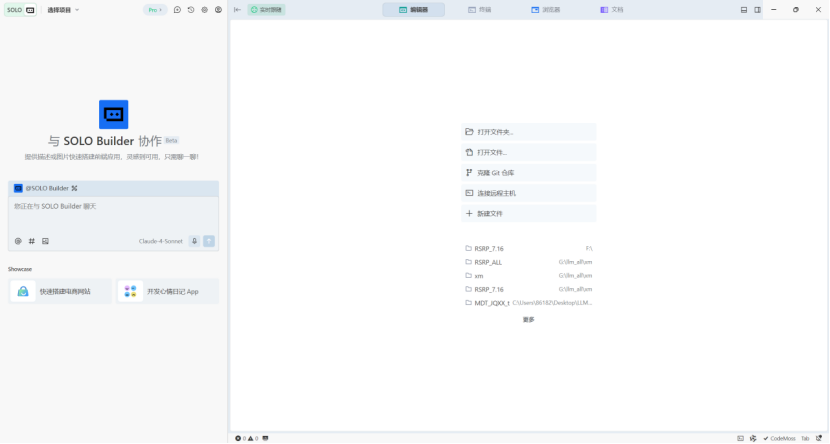Toggle bottom panel layout icon
The image size is (830, 444).
coord(744,10)
